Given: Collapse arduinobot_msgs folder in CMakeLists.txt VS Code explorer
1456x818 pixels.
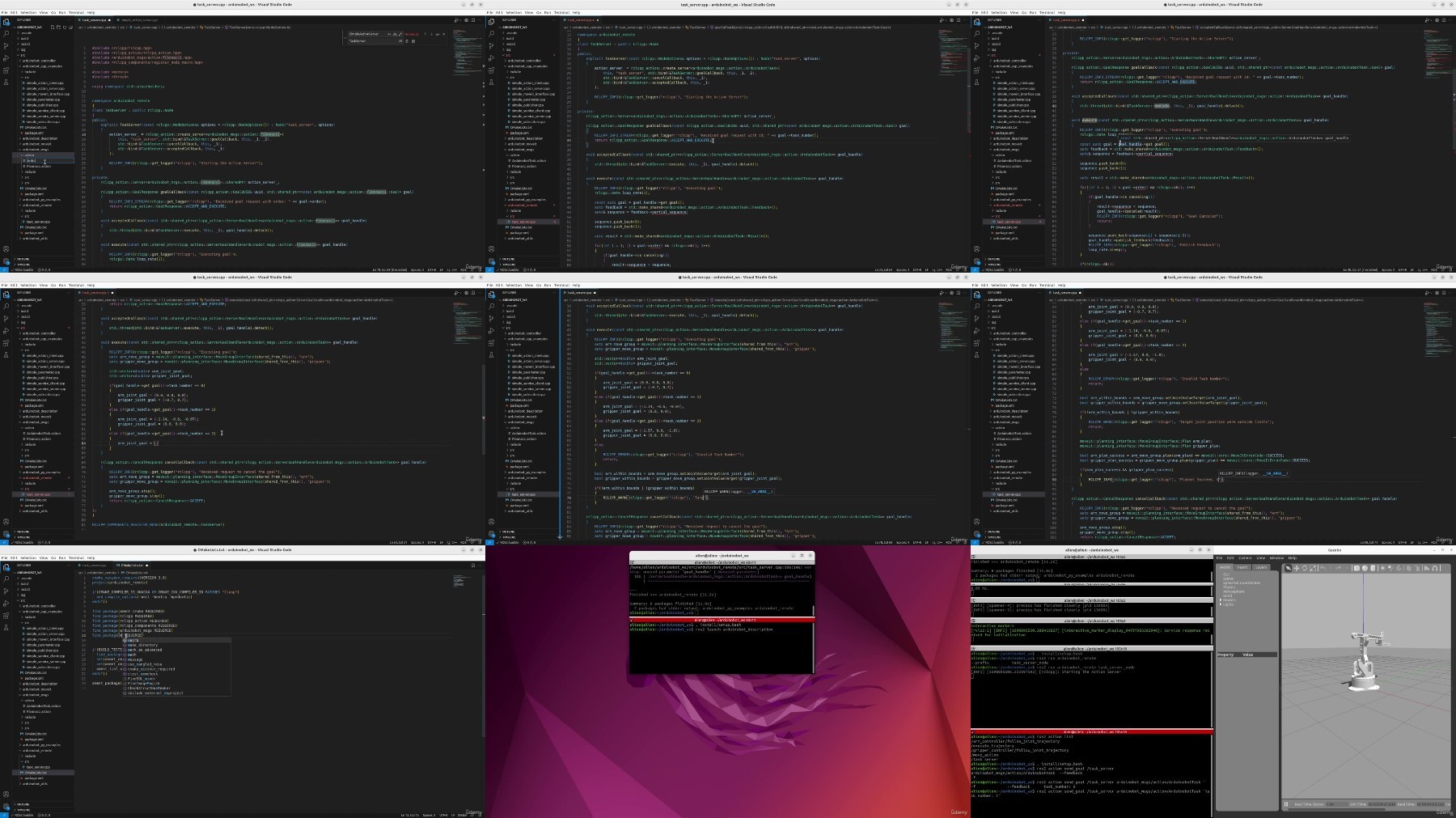Looking at the screenshot, I should pyautogui.click(x=35, y=695).
